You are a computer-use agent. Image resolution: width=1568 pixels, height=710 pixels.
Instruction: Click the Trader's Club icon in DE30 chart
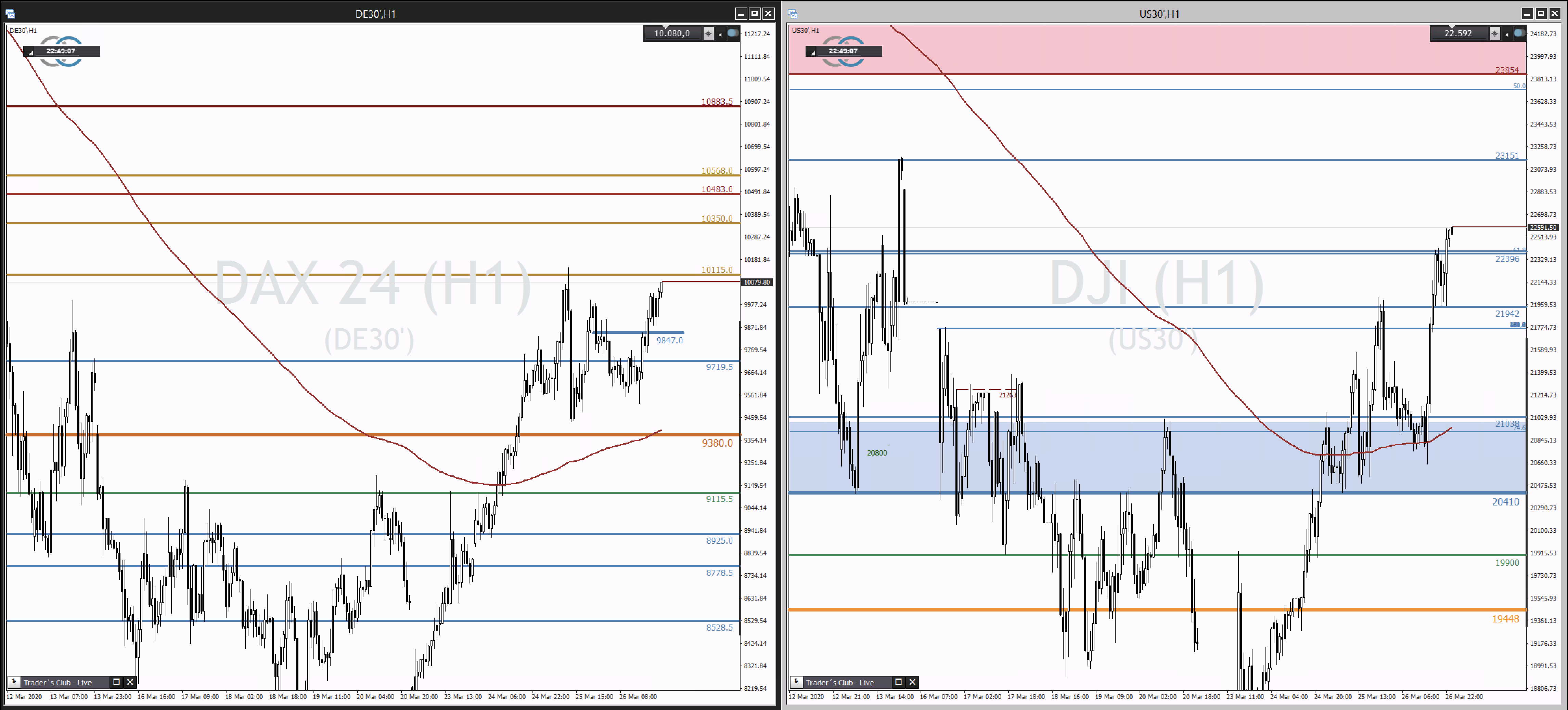(x=15, y=682)
